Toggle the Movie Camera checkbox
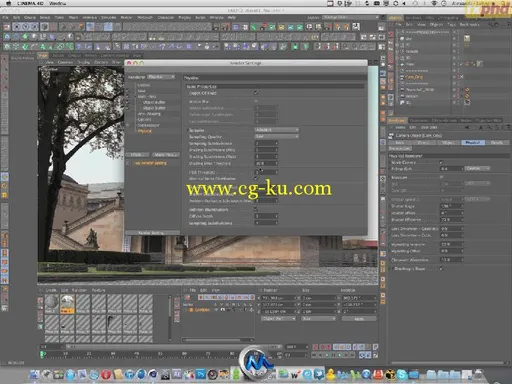The image size is (512, 384). (441, 162)
